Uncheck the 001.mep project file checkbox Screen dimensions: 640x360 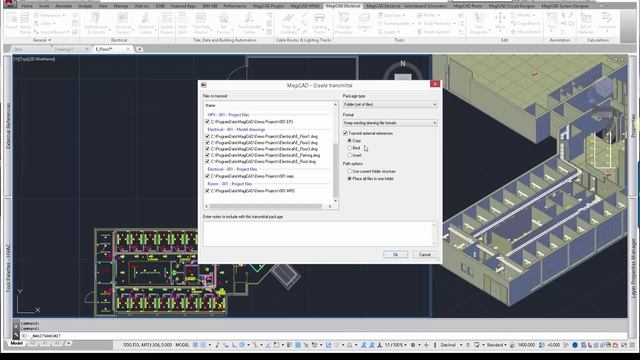point(207,176)
